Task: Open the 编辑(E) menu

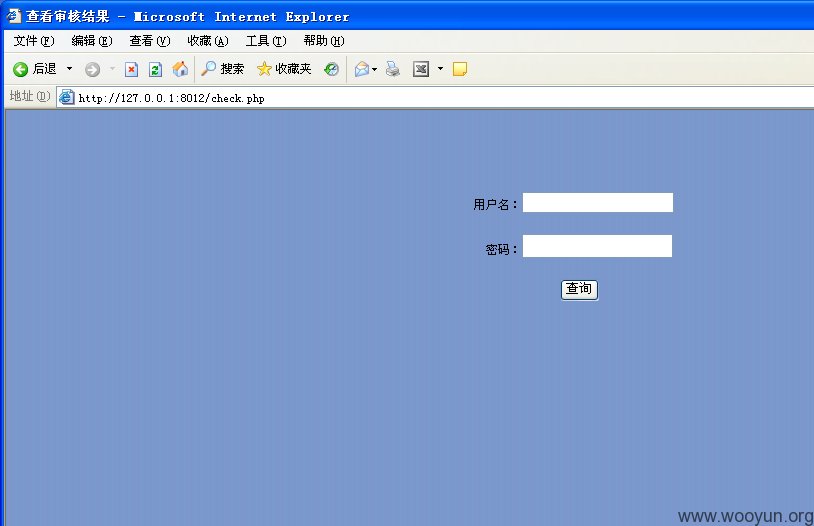Action: coord(92,41)
